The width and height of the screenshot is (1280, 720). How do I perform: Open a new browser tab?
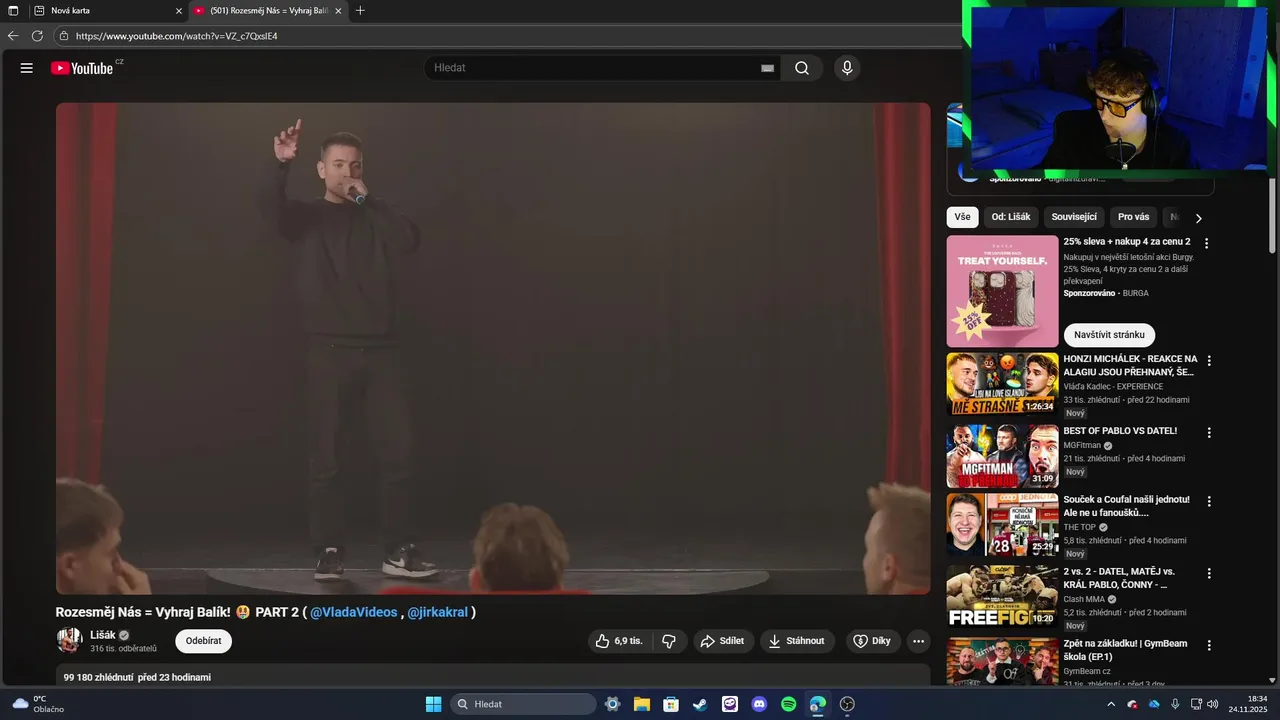pos(360,11)
